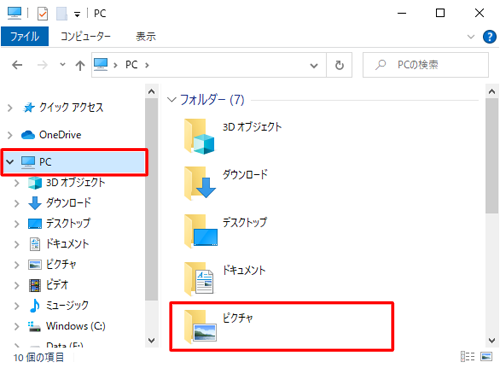Select the ダウンロード folder icon
The image size is (500, 368).
[x=200, y=184]
